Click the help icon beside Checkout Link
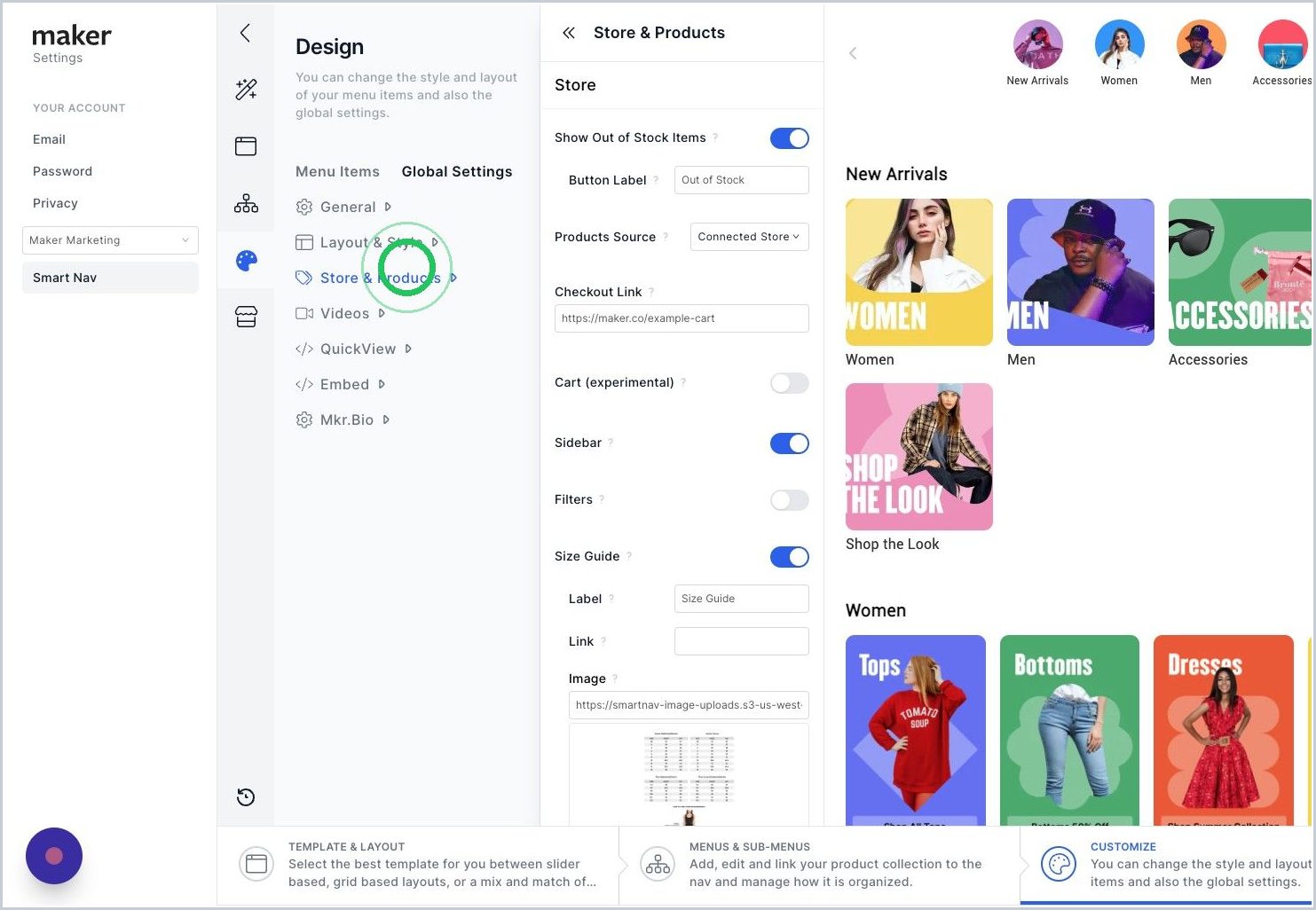The image size is (1316, 910). [x=651, y=291]
